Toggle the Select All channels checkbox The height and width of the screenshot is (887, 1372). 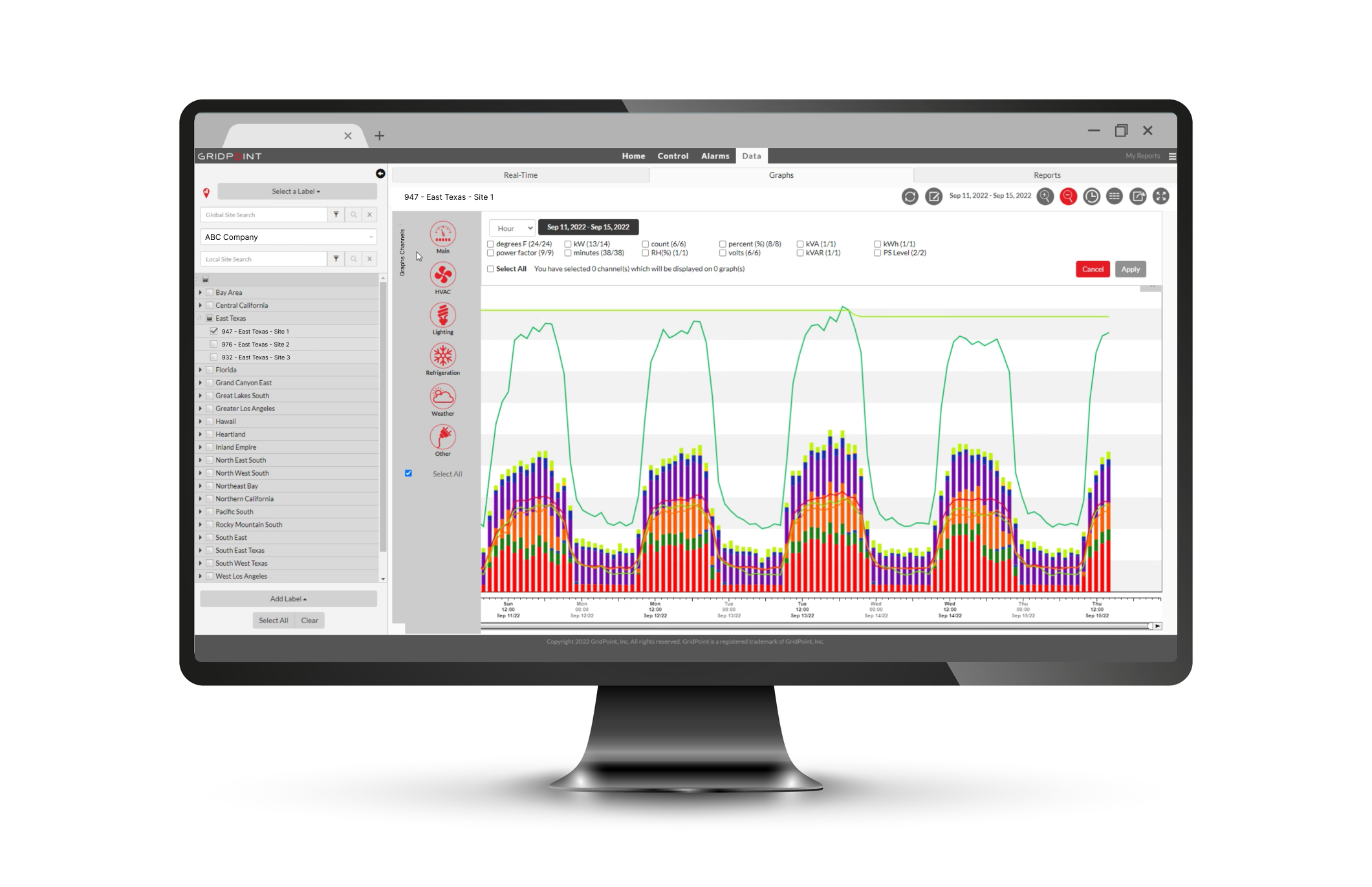[x=489, y=270]
